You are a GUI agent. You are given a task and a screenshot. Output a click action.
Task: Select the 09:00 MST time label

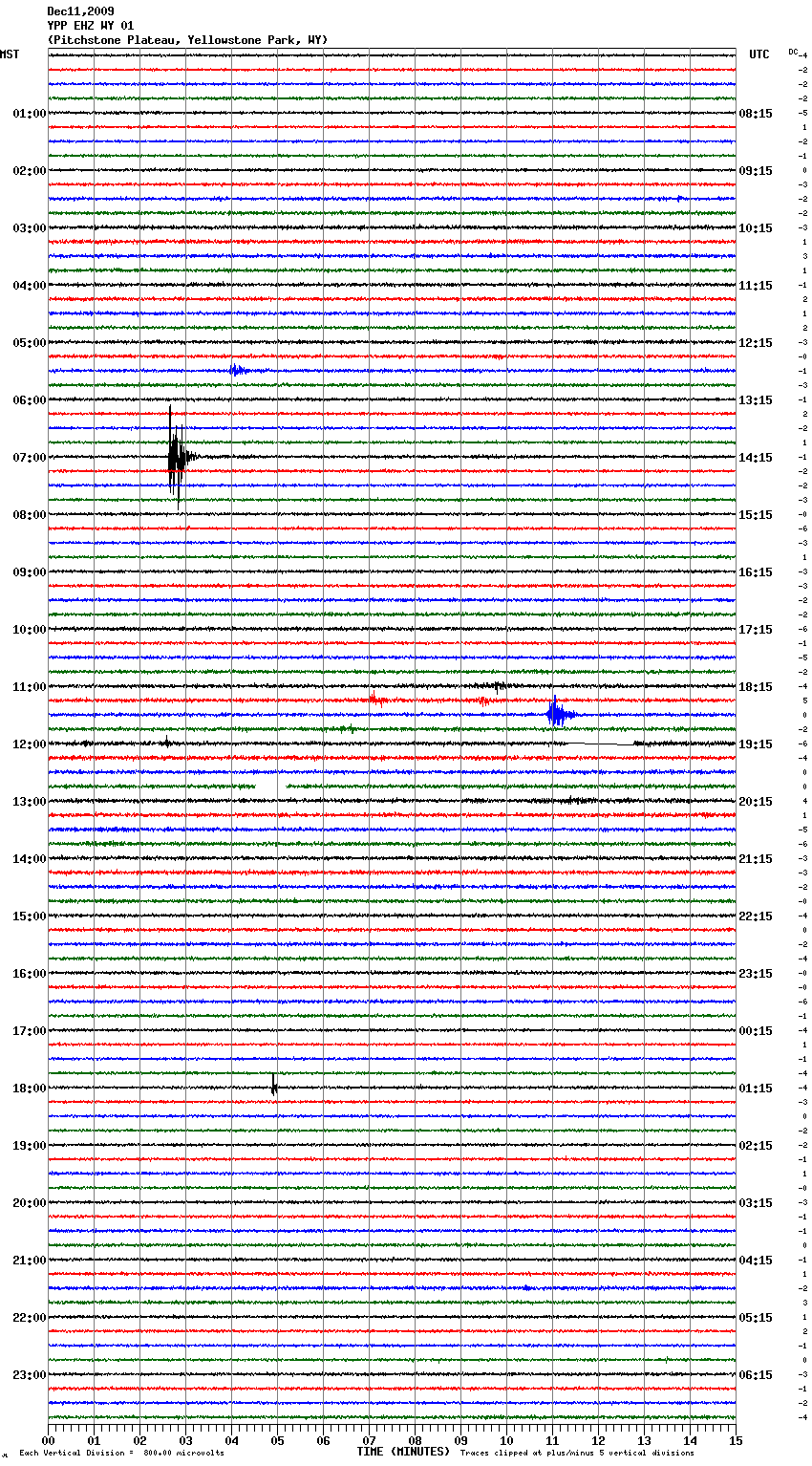[x=29, y=572]
